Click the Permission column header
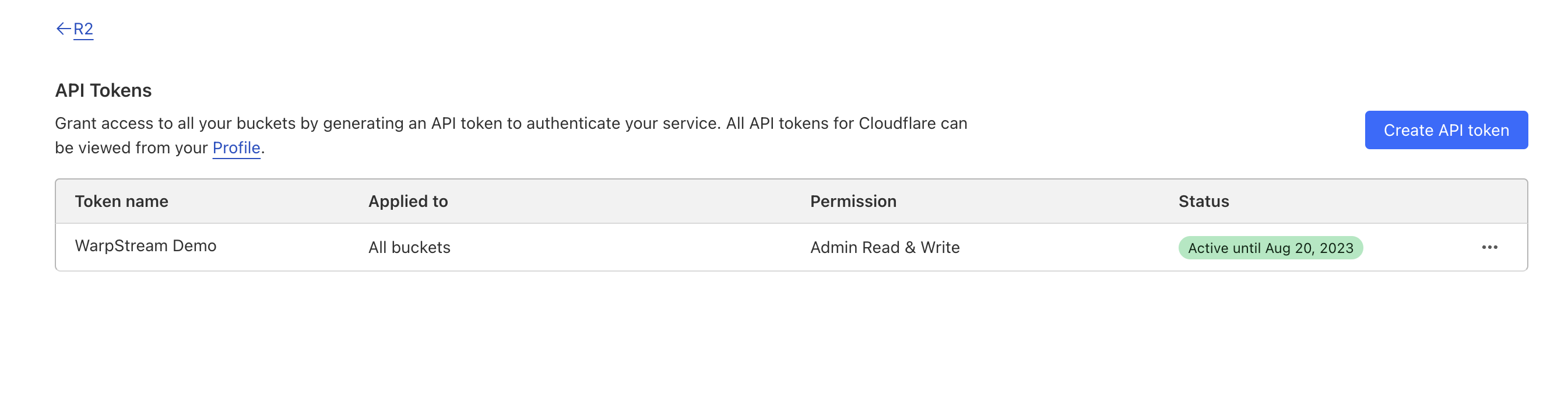The width and height of the screenshot is (1568, 408). click(x=853, y=202)
